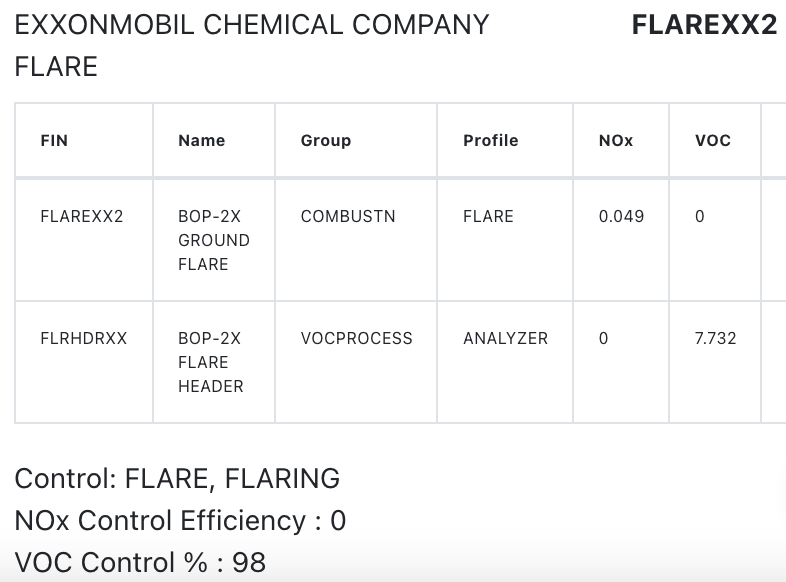The image size is (786, 582).
Task: Click EXXONMOBIL CHEMICAL COMPANY title text
Action: [252, 25]
